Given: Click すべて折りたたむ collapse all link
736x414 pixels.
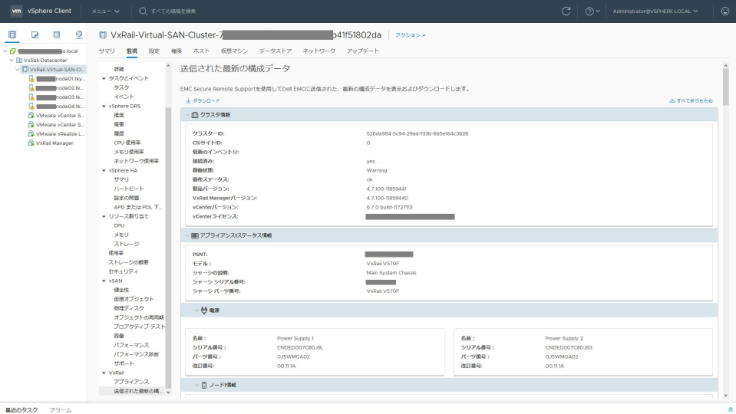Looking at the screenshot, I should [x=691, y=101].
